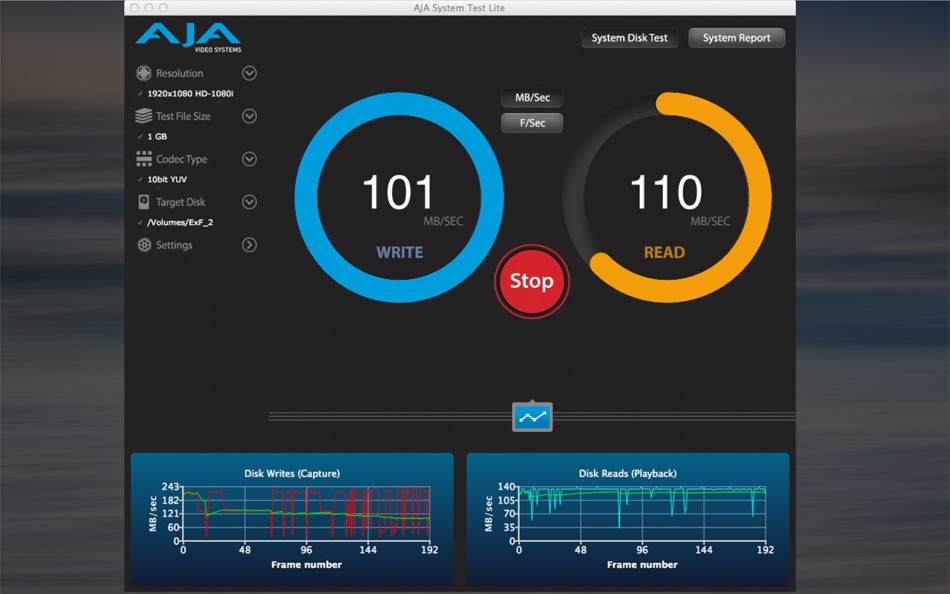Screen dimensions: 950x594
Task: Click the Target Disk label
Action: point(181,202)
